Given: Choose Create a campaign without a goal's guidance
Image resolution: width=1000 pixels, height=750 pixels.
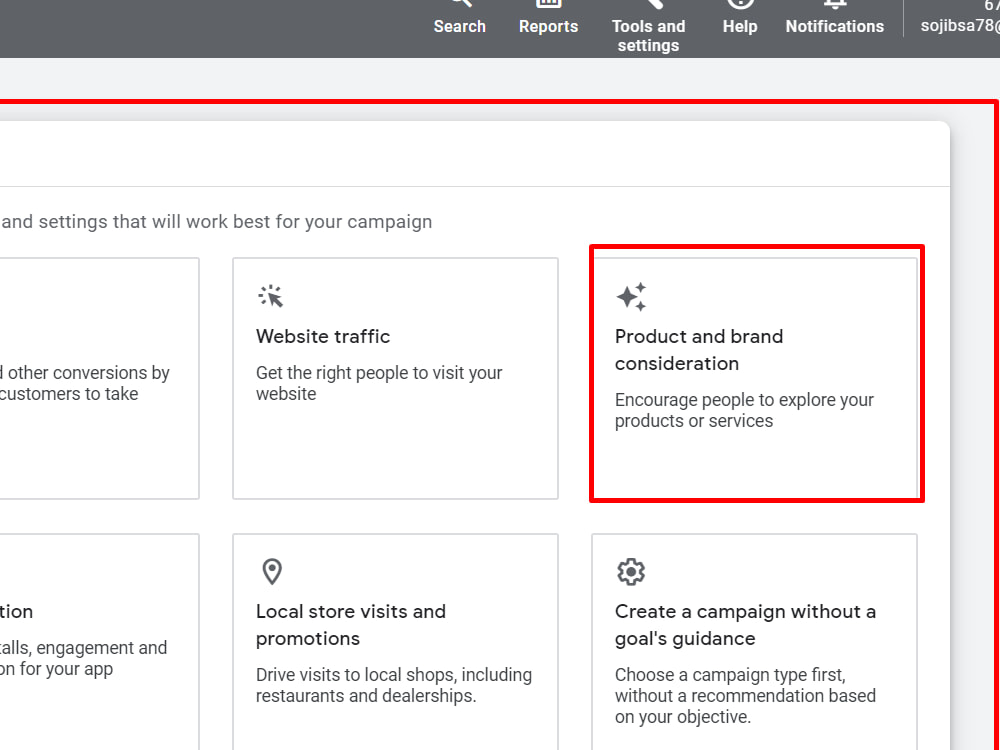Looking at the screenshot, I should click(x=754, y=642).
